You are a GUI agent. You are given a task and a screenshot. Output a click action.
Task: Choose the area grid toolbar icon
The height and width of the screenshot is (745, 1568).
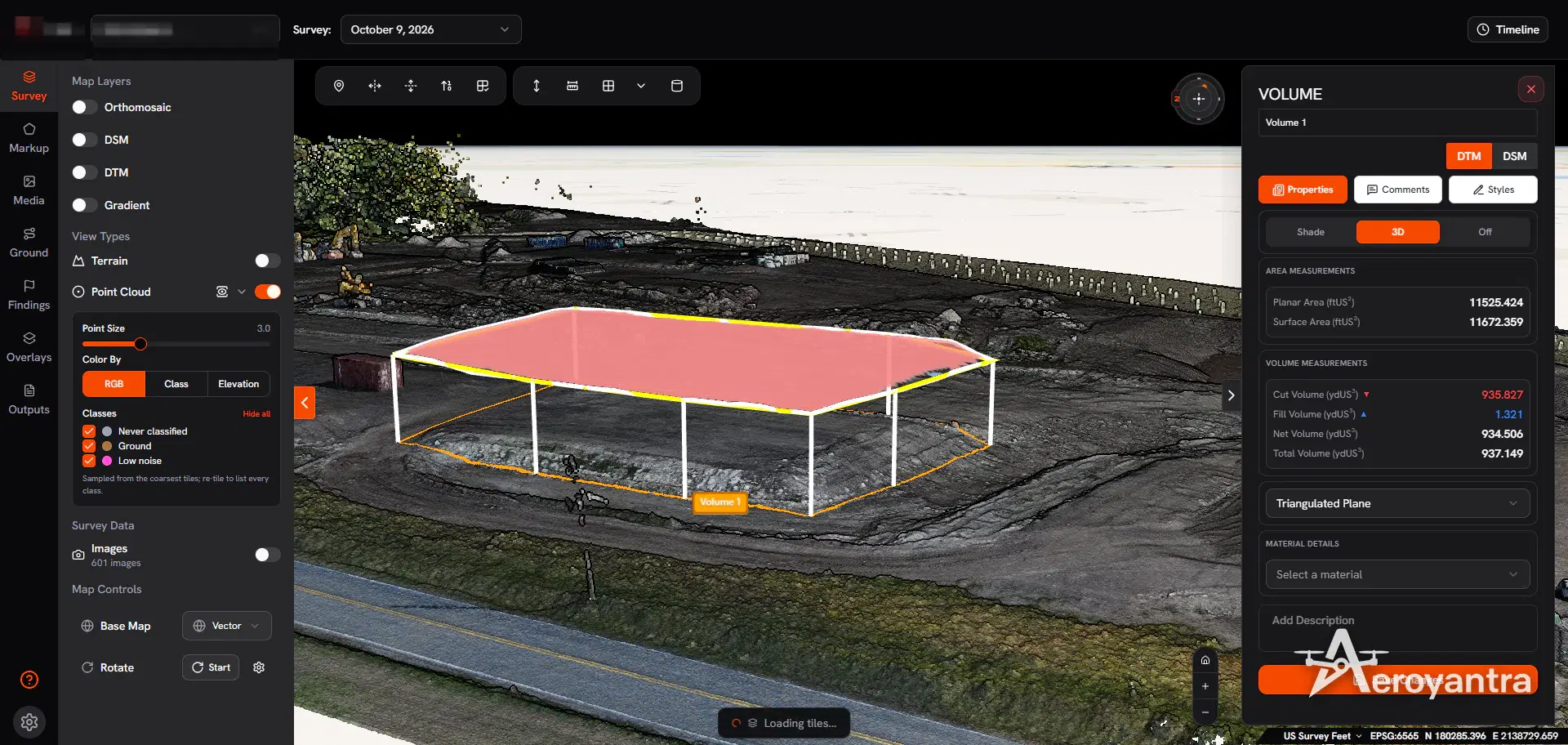pyautogui.click(x=483, y=86)
